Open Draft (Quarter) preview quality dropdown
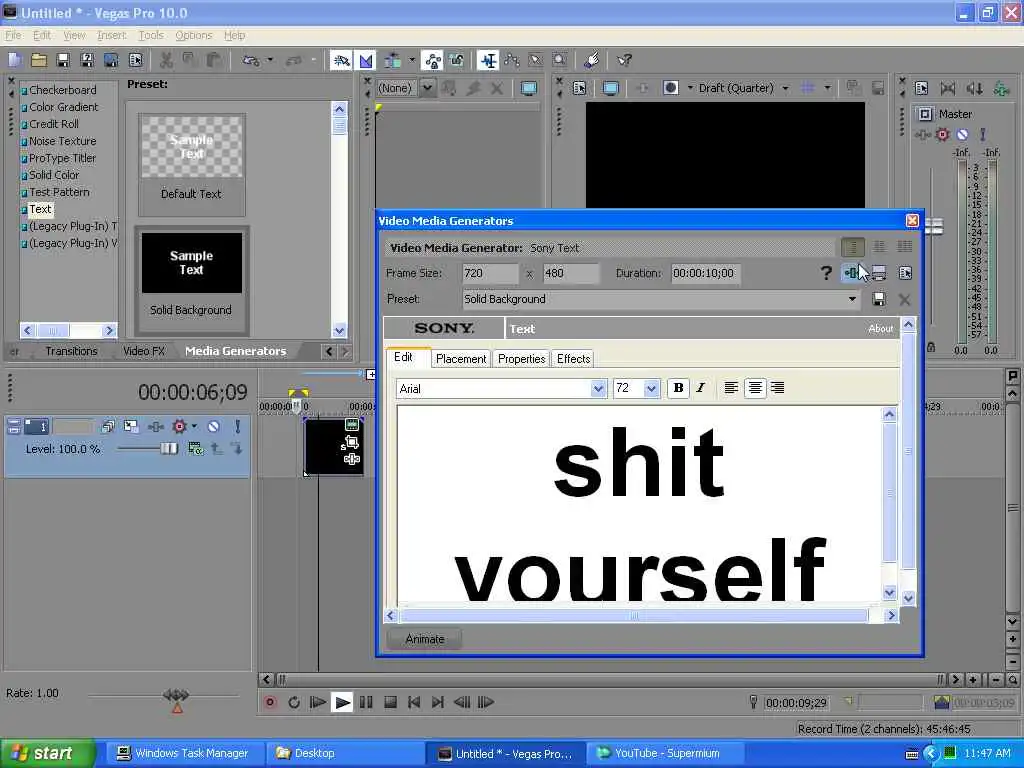 point(786,88)
